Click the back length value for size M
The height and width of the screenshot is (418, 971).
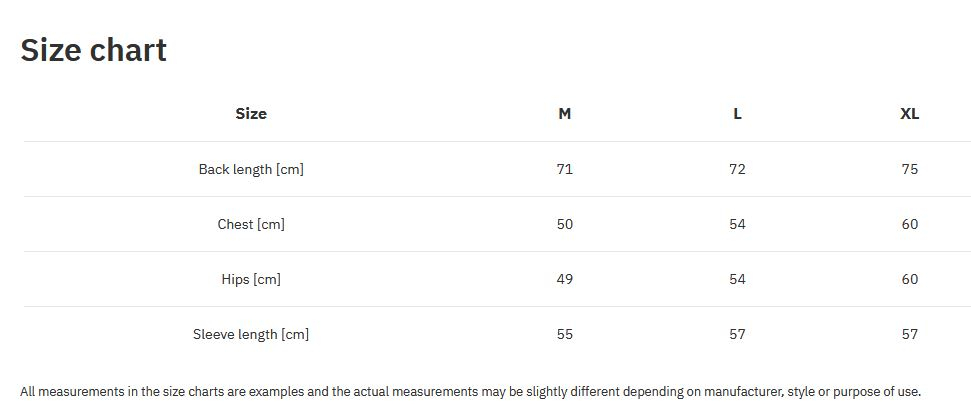click(x=565, y=169)
